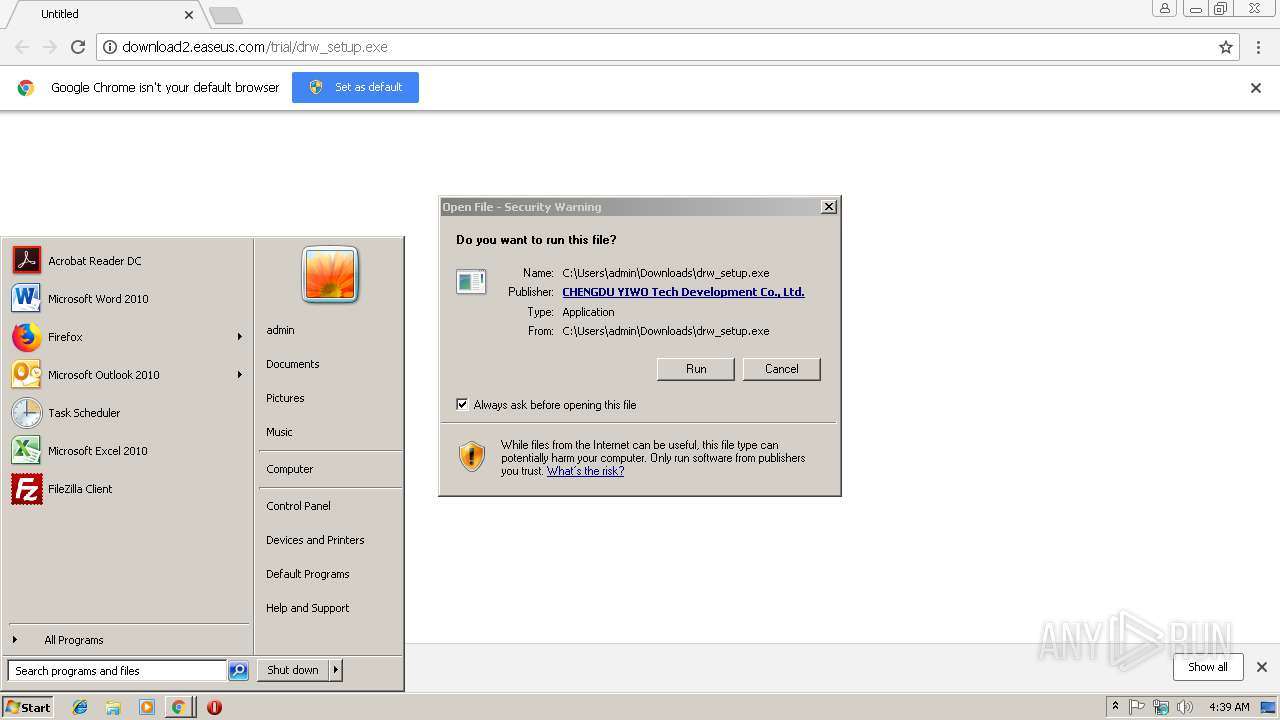Open Windows Media Player from taskbar

point(146,707)
